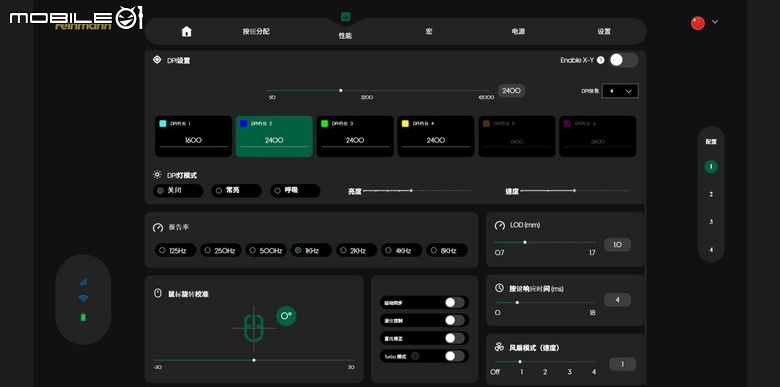Open the 电源 power tab
Screen dimensions: 780x387
point(518,31)
